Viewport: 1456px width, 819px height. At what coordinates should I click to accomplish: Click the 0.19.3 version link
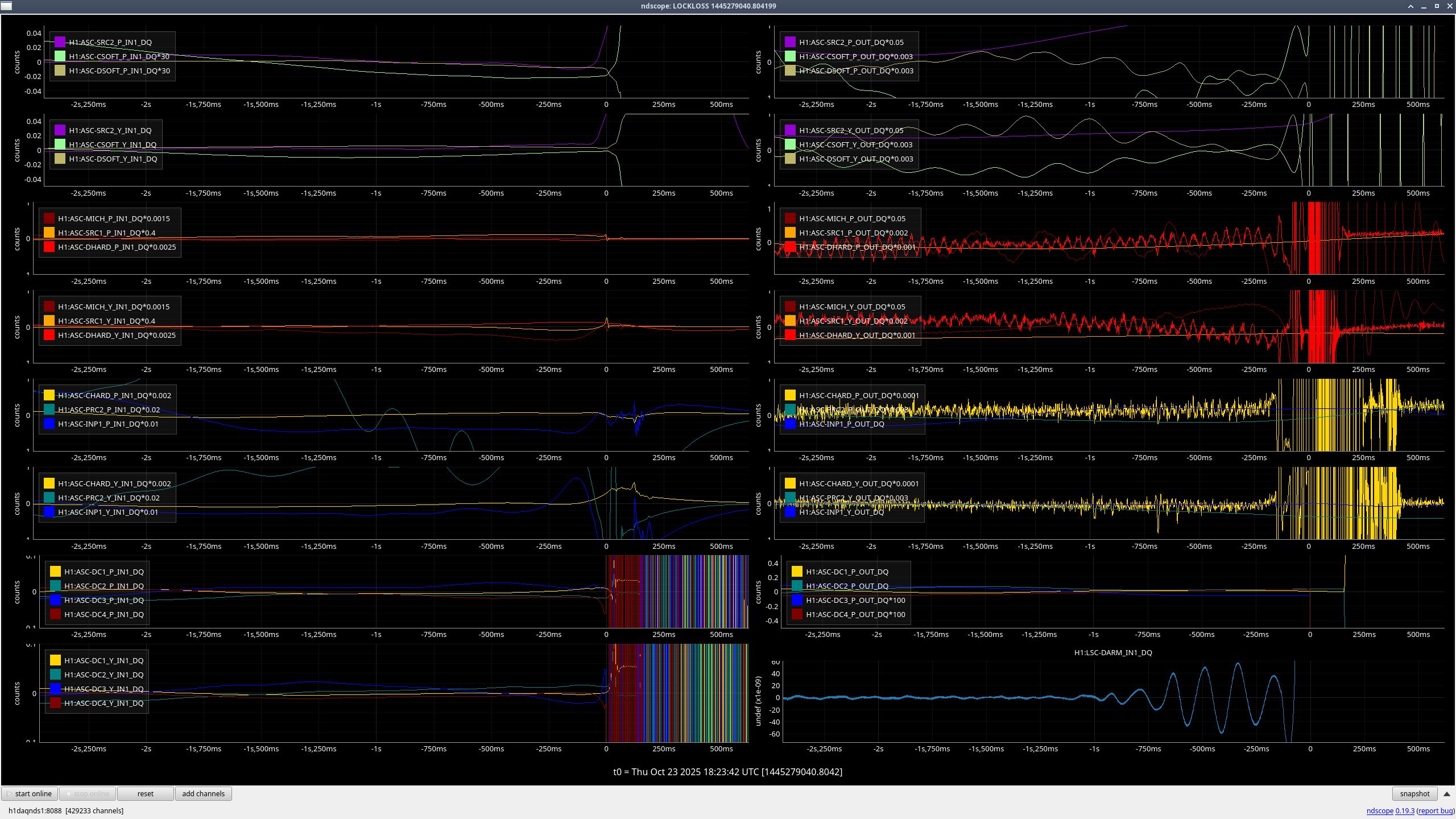pyautogui.click(x=1404, y=810)
